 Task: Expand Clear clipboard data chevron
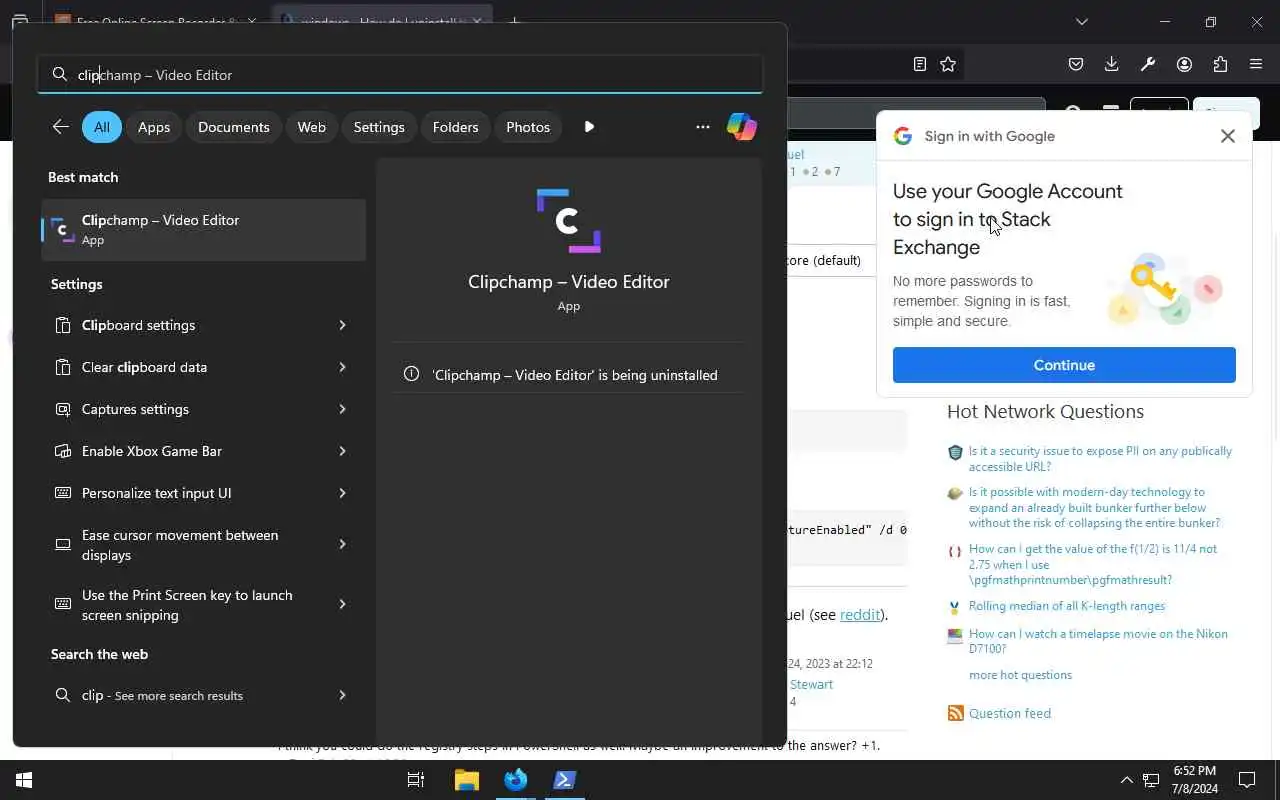[x=342, y=367]
